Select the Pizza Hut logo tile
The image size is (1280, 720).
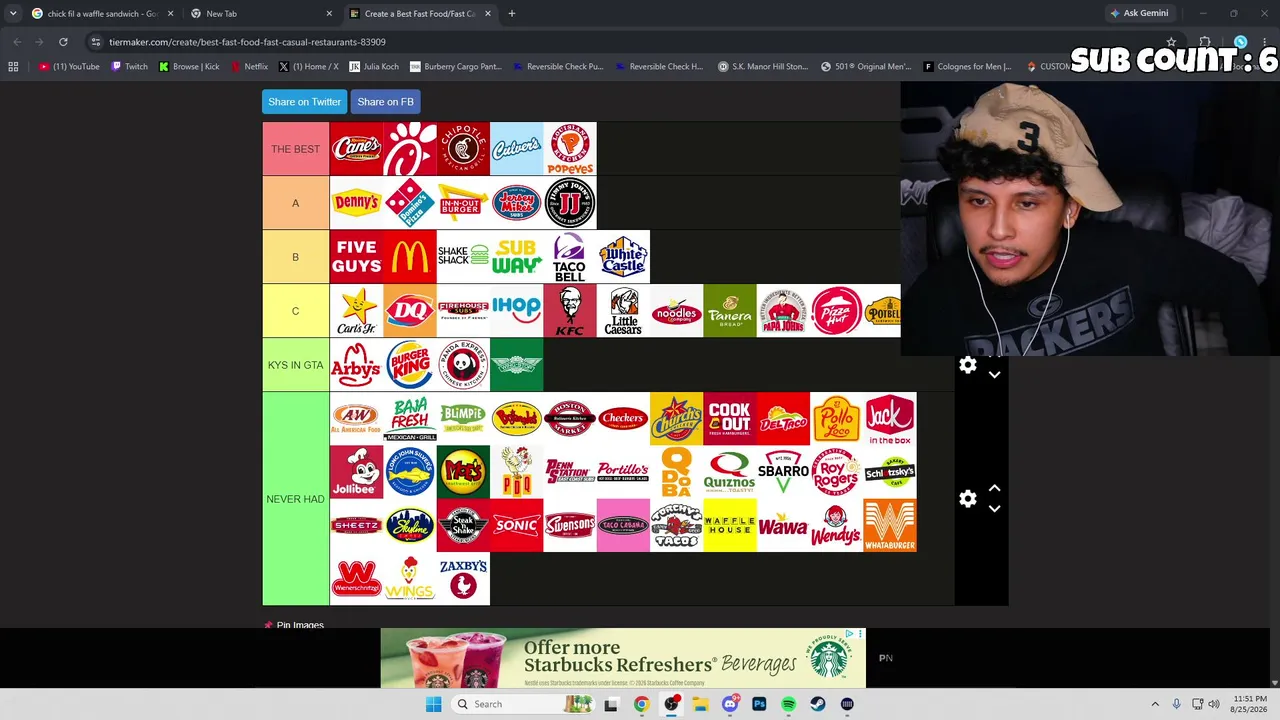point(837,311)
